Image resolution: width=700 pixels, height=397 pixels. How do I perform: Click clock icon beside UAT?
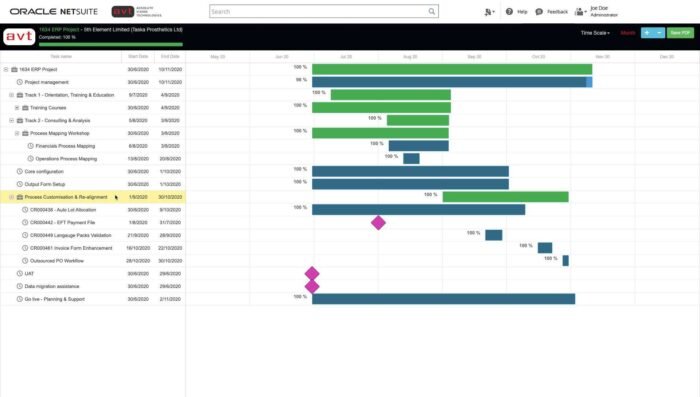(x=20, y=273)
